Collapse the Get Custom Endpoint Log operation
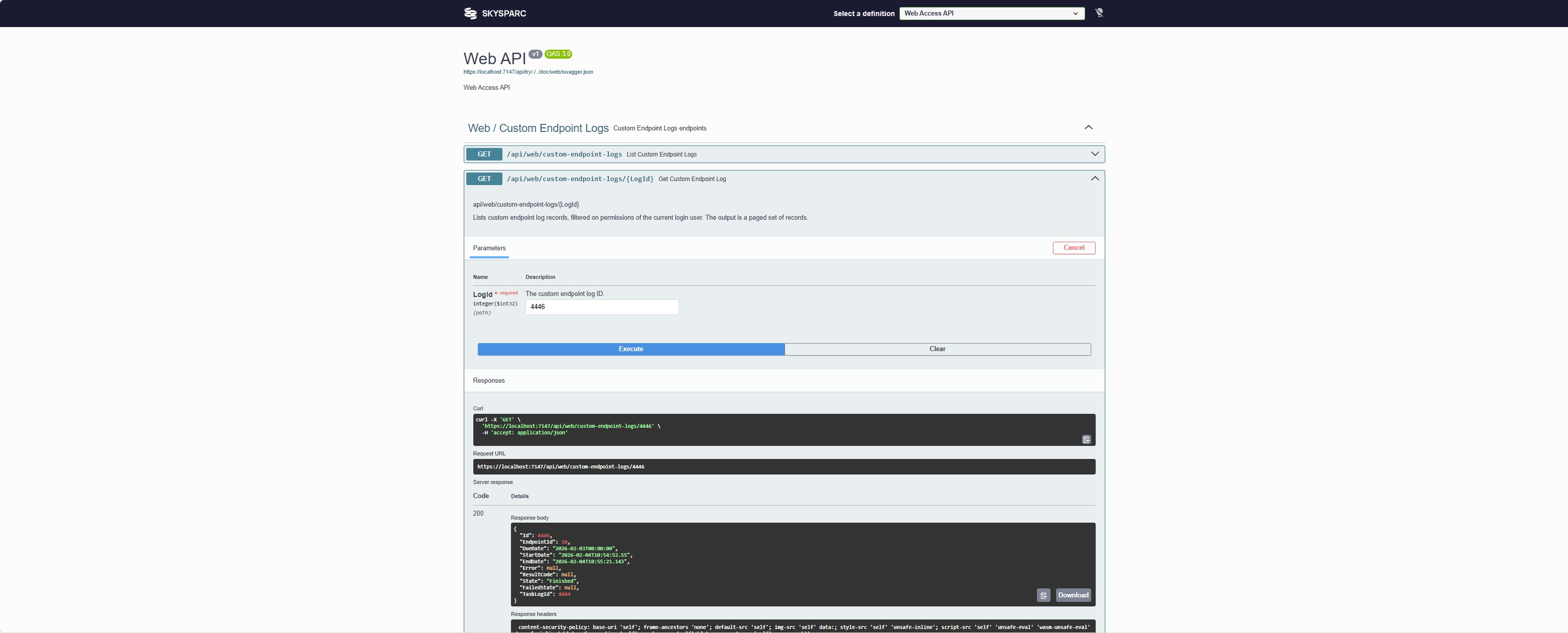This screenshot has height=633, width=1568. coord(1094,179)
